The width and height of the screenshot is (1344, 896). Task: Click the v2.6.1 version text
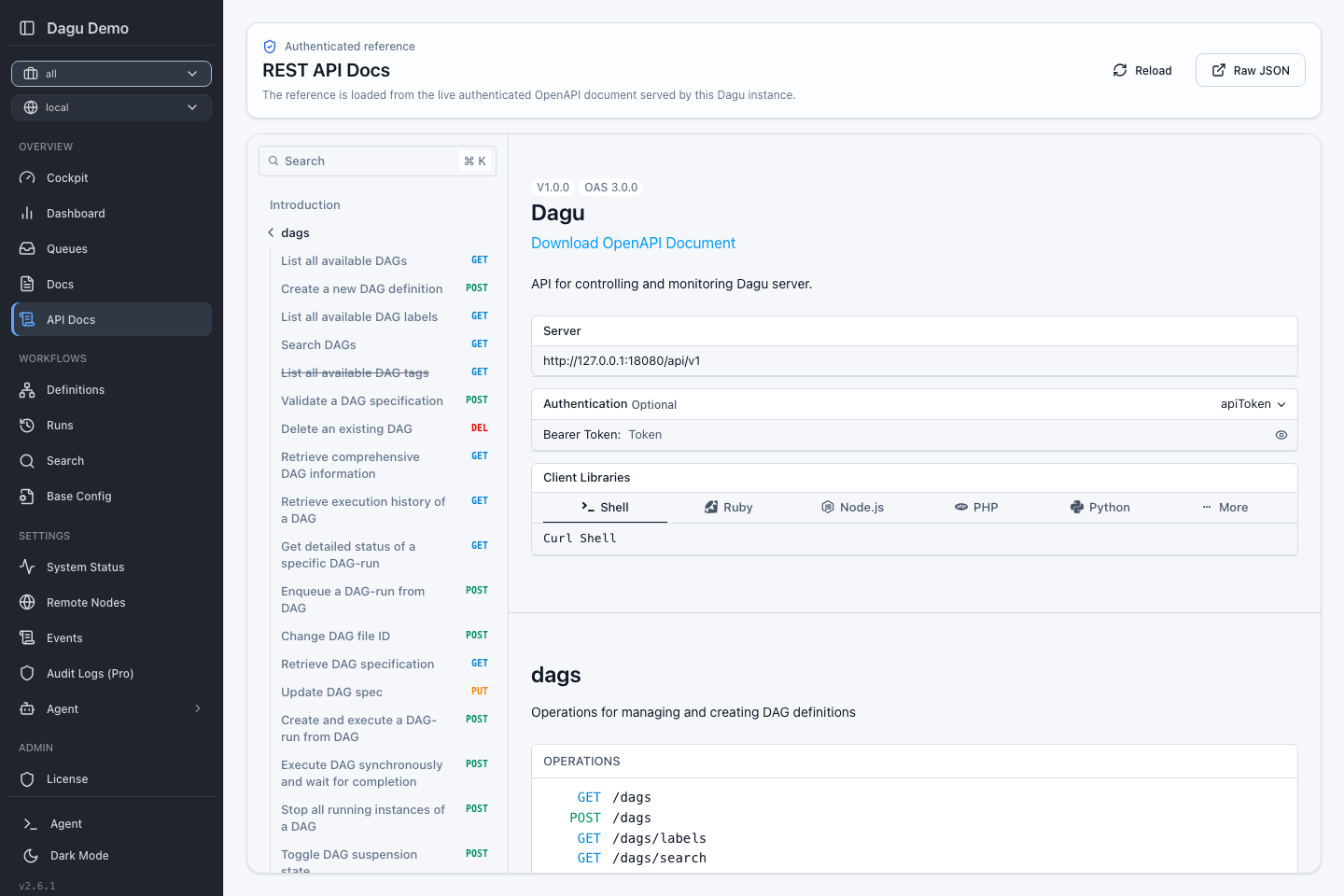pyautogui.click(x=37, y=886)
